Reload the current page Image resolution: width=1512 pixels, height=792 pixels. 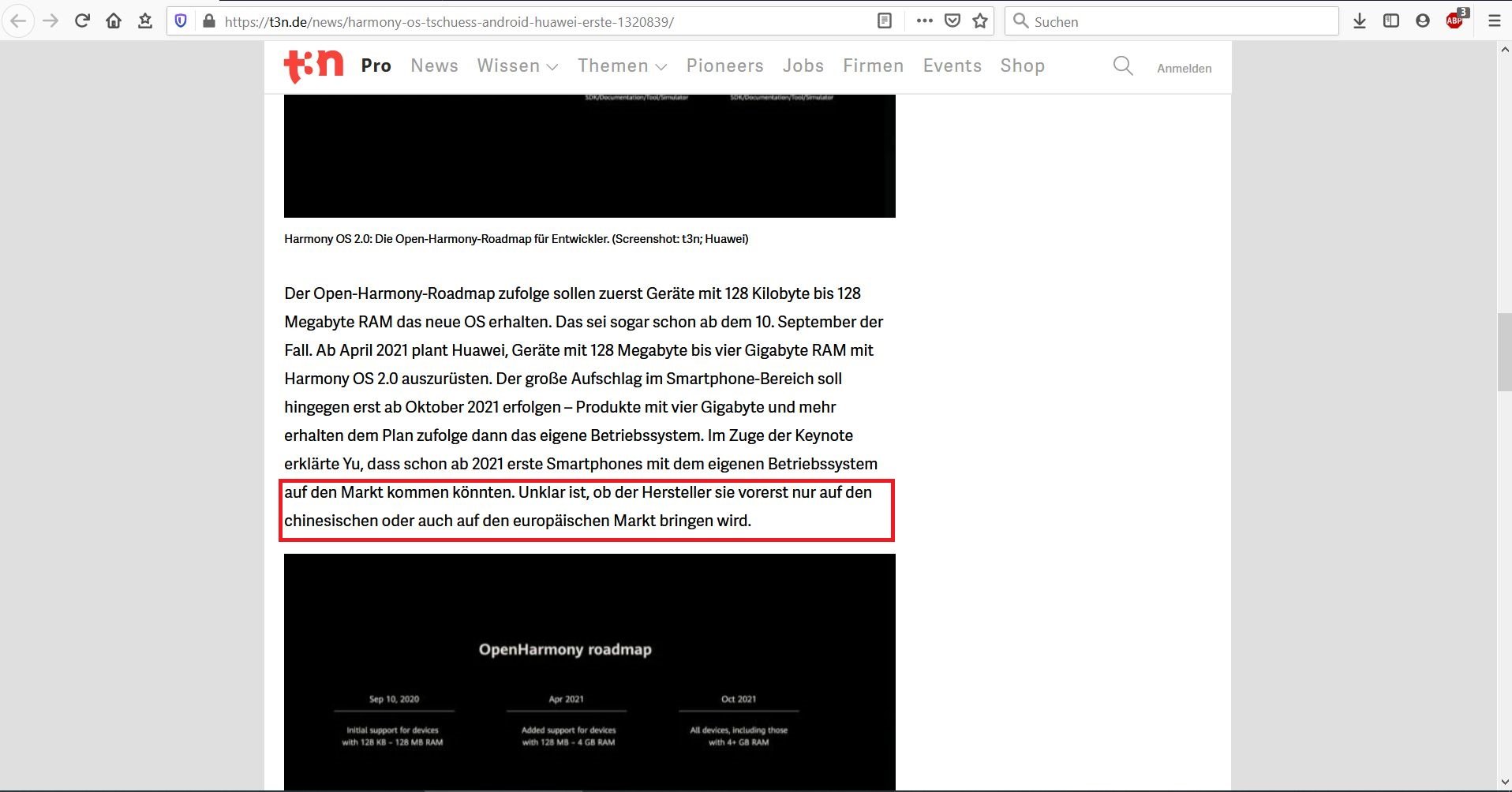(x=82, y=21)
